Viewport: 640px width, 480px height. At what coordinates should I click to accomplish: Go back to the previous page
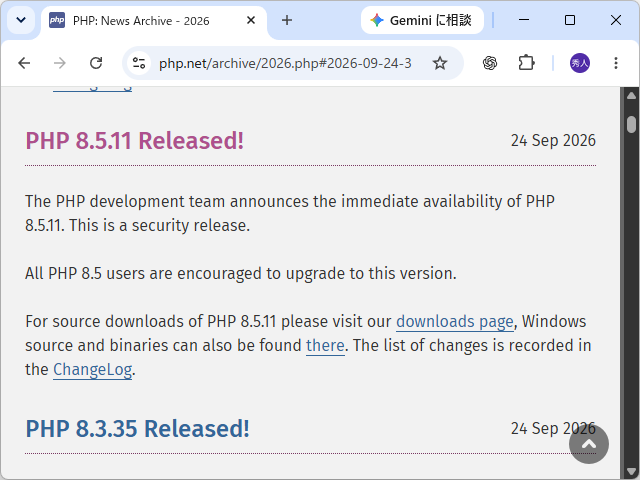(24, 63)
